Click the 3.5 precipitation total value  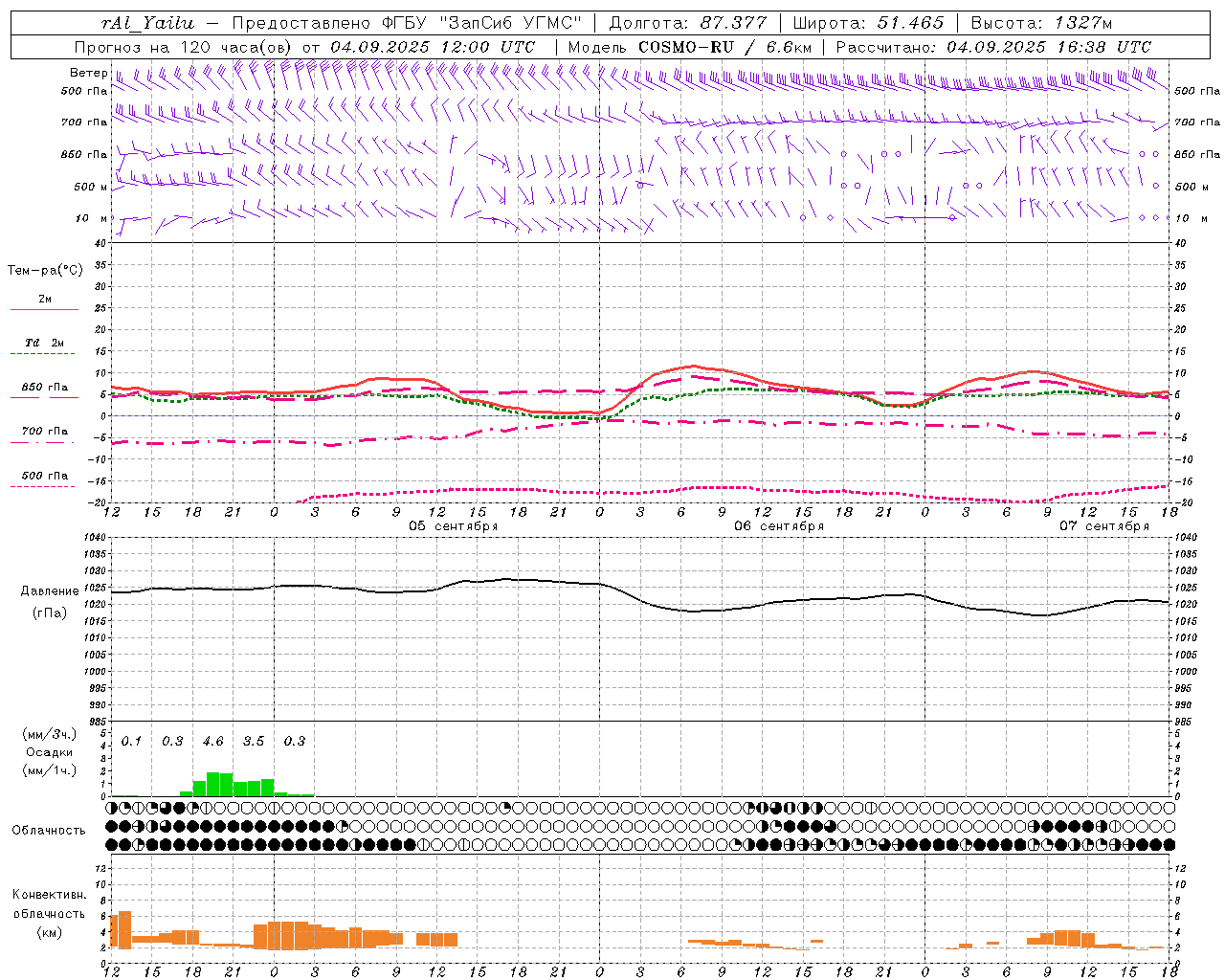click(254, 741)
